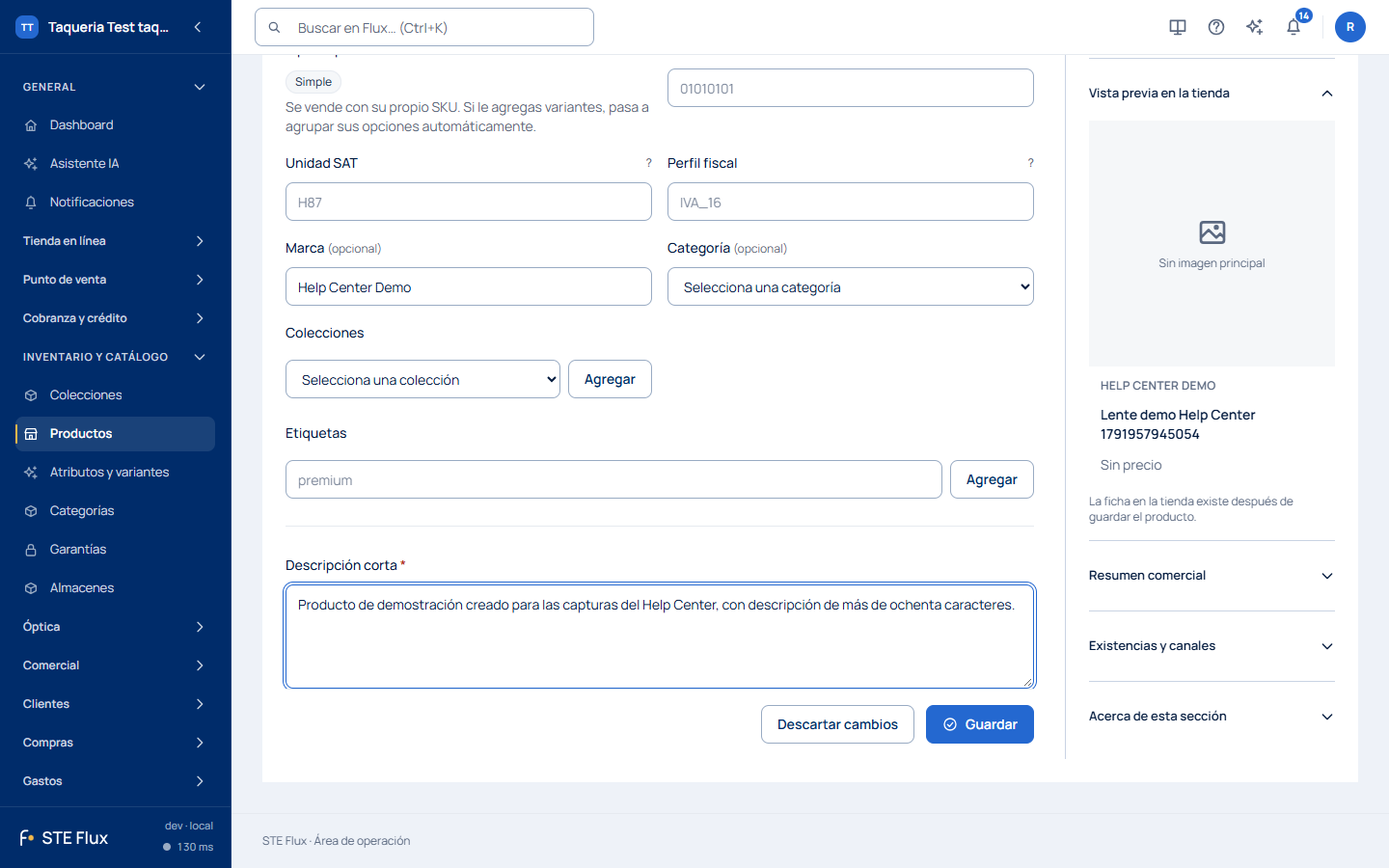
Task: Collapse the GENERAL sidebar group
Action: (x=115, y=87)
